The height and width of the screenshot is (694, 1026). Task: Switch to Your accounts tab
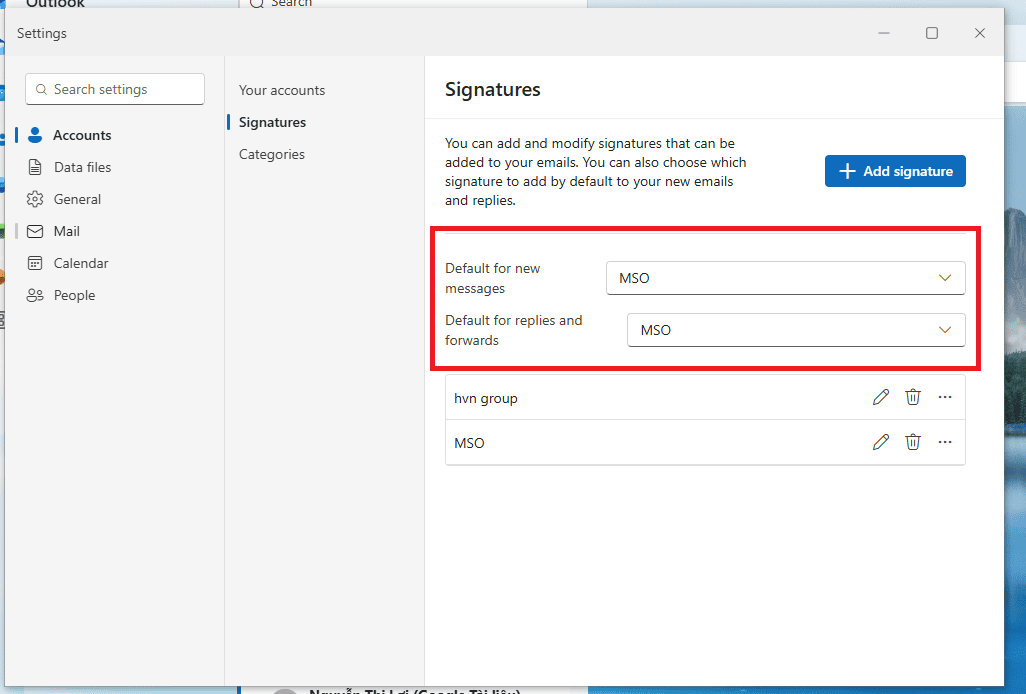(281, 90)
